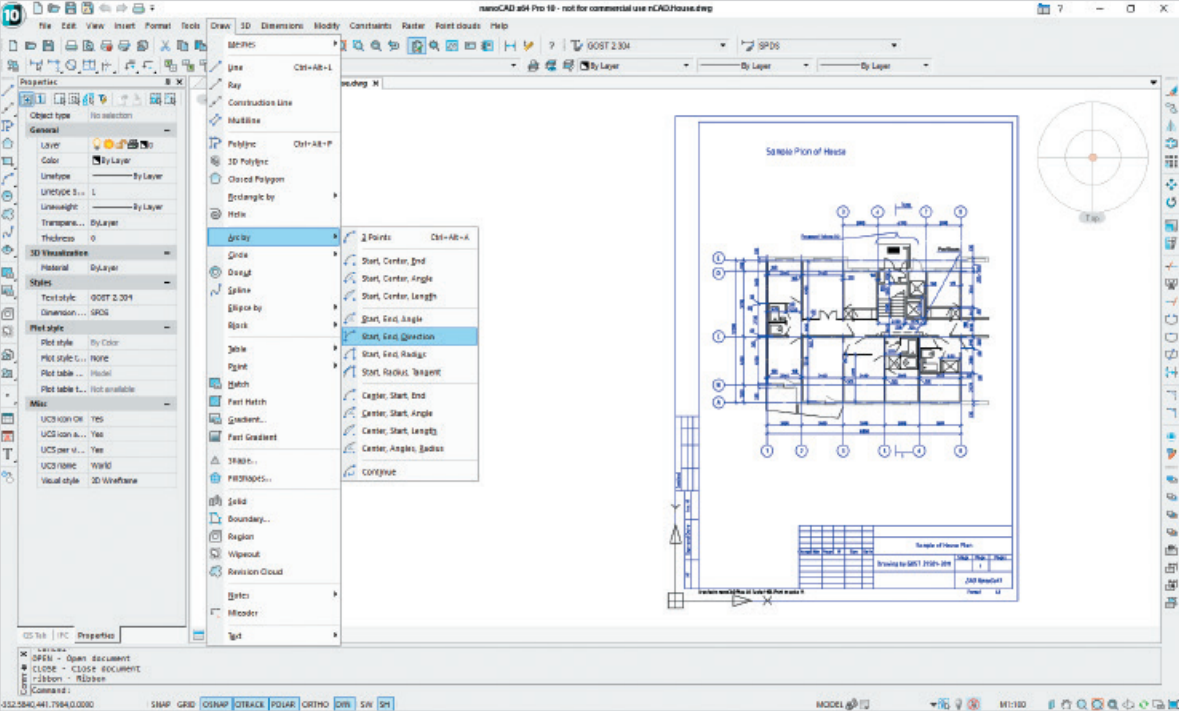Viewport: 1179px width, 711px height.
Task: Click the Cut scissors icon in toolbar
Action: 167,46
